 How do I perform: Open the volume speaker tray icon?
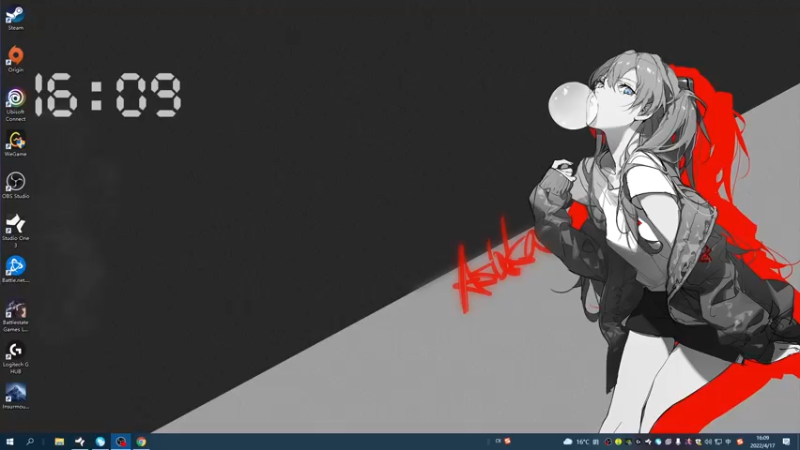point(708,442)
